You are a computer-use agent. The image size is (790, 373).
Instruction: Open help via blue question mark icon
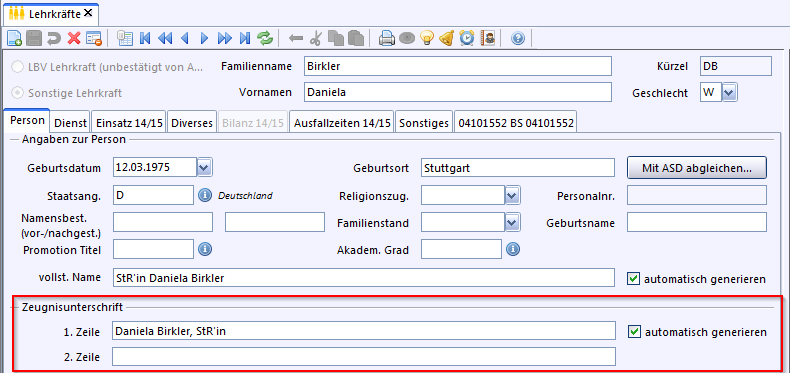click(518, 38)
